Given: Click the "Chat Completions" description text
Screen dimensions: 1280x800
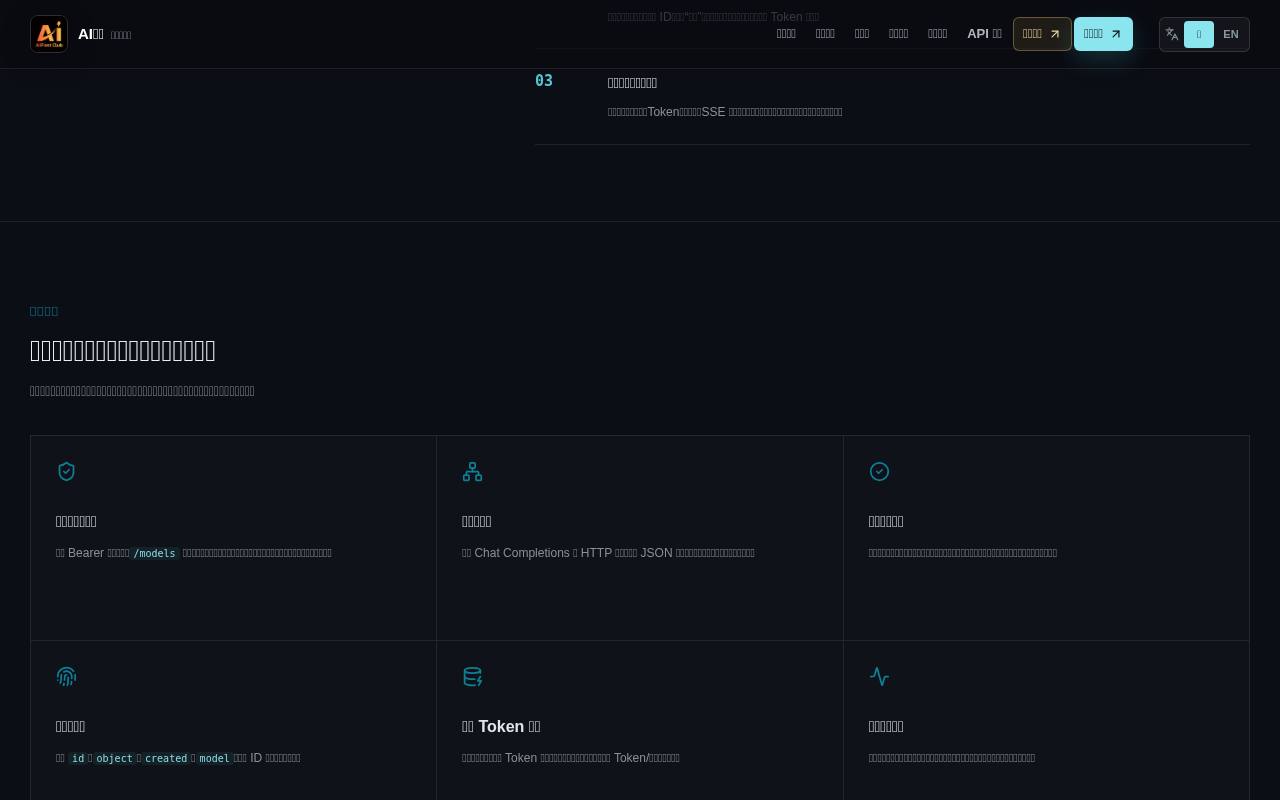Looking at the screenshot, I should (x=522, y=553).
